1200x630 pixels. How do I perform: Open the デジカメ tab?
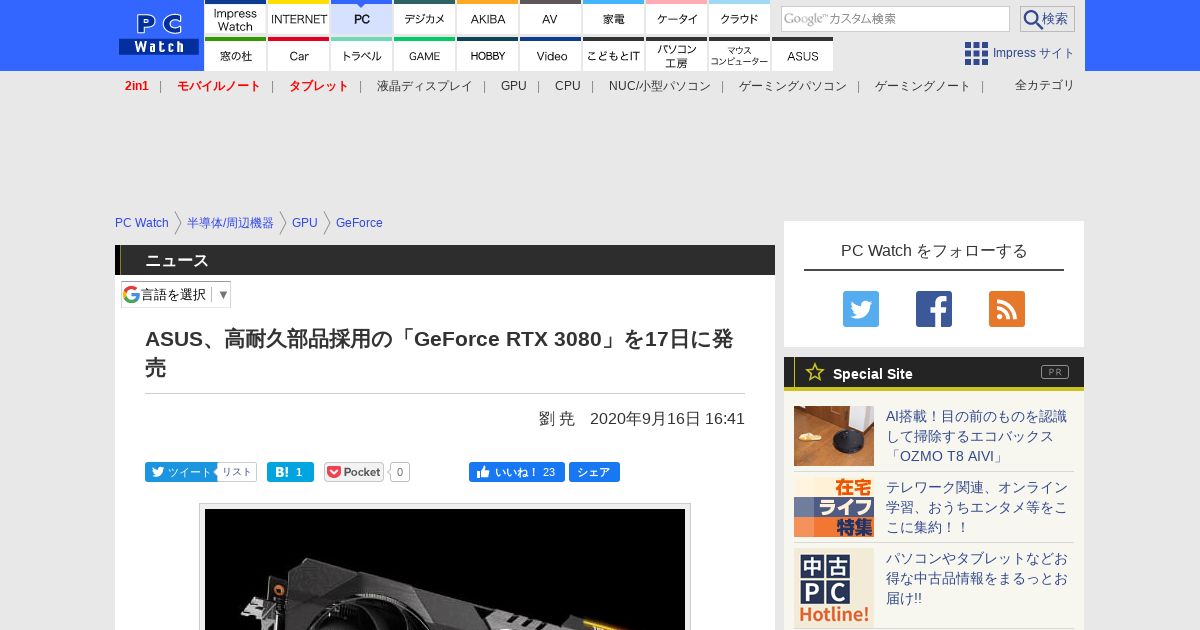pos(424,18)
